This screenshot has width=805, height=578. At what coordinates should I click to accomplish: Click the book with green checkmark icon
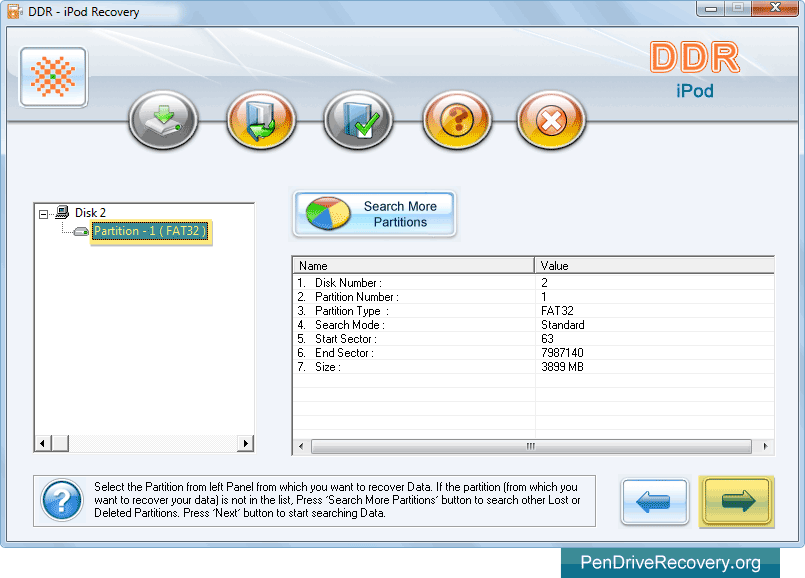pos(358,121)
